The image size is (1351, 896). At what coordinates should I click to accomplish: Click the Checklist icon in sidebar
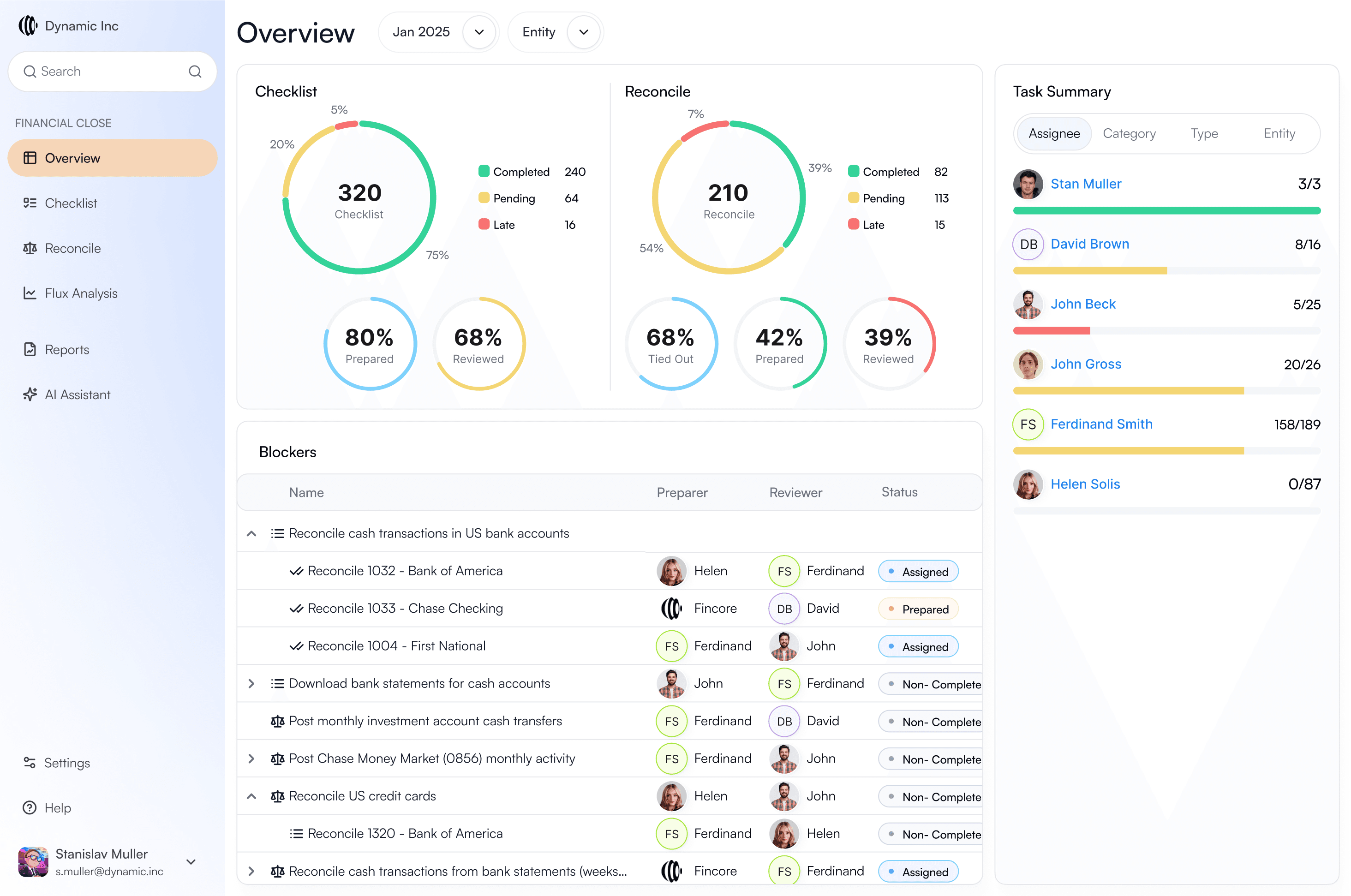pos(30,203)
